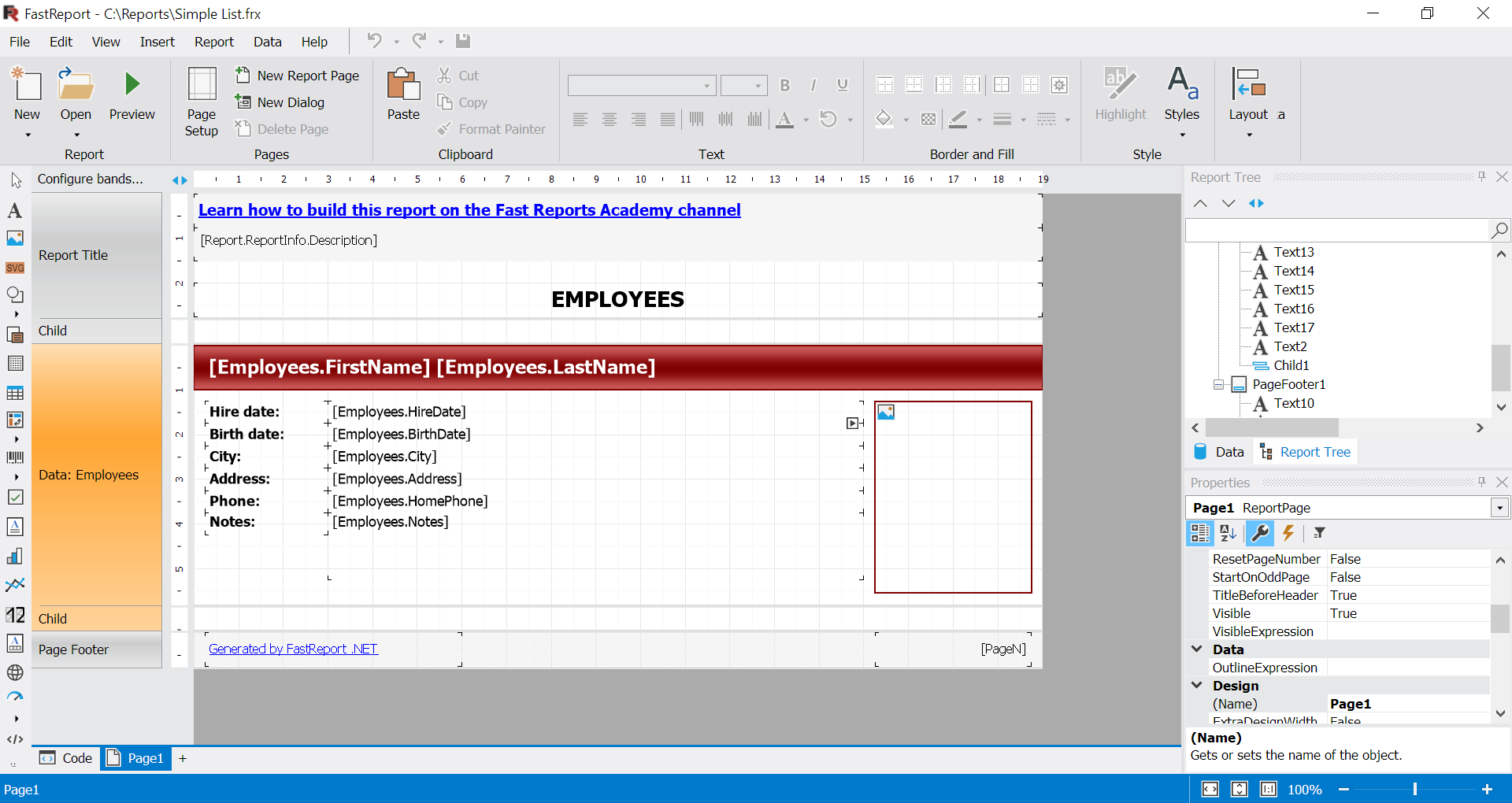Viewport: 1512px width, 803px height.
Task: Click the Preview report play icon
Action: 132,84
